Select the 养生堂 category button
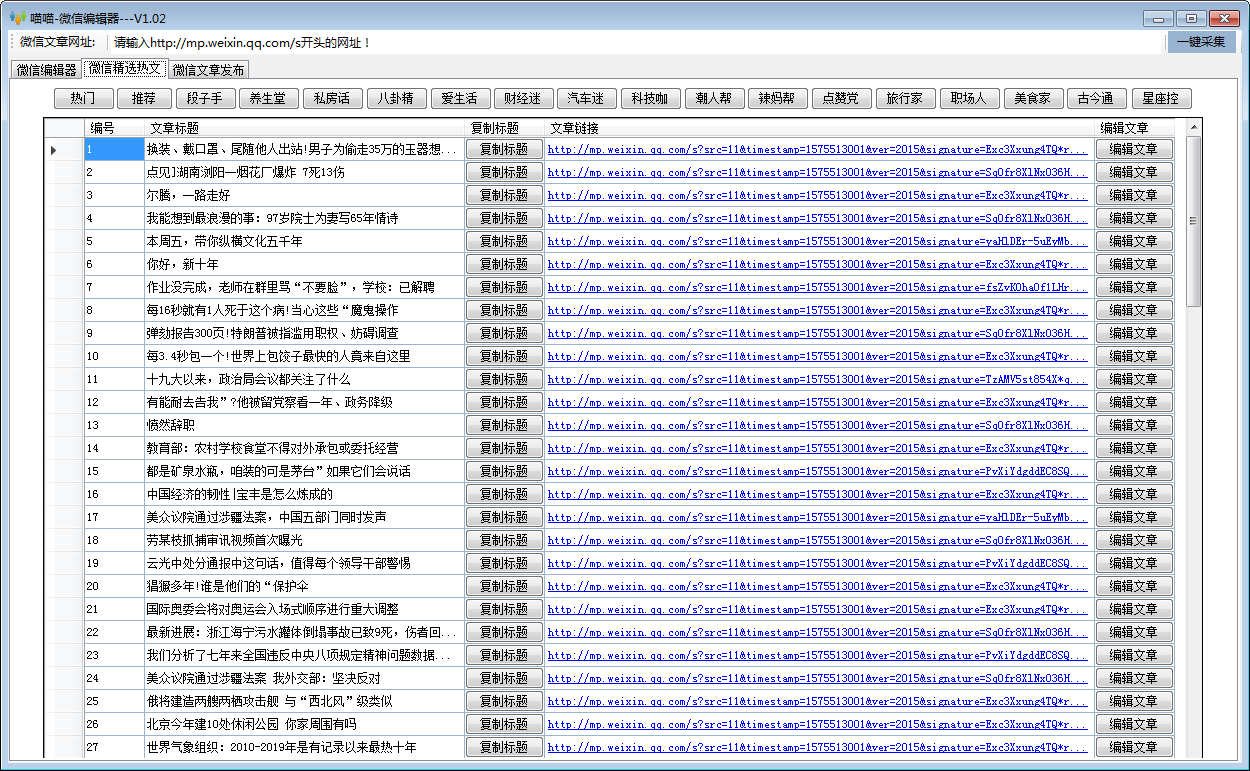The height and width of the screenshot is (771, 1250). (x=268, y=98)
